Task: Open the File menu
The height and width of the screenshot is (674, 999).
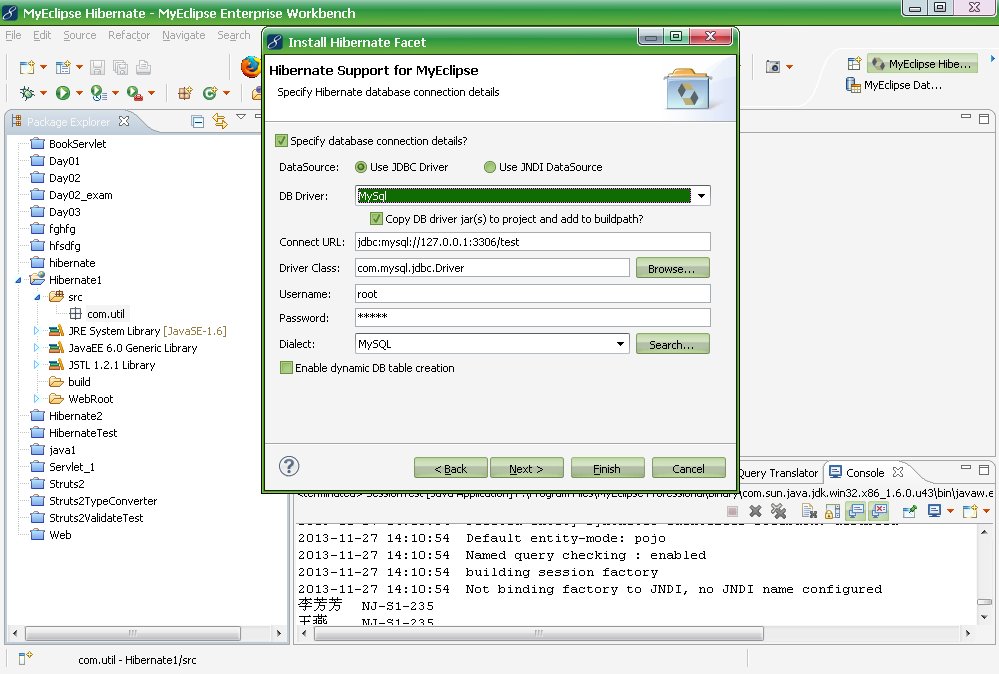Action: (13, 35)
